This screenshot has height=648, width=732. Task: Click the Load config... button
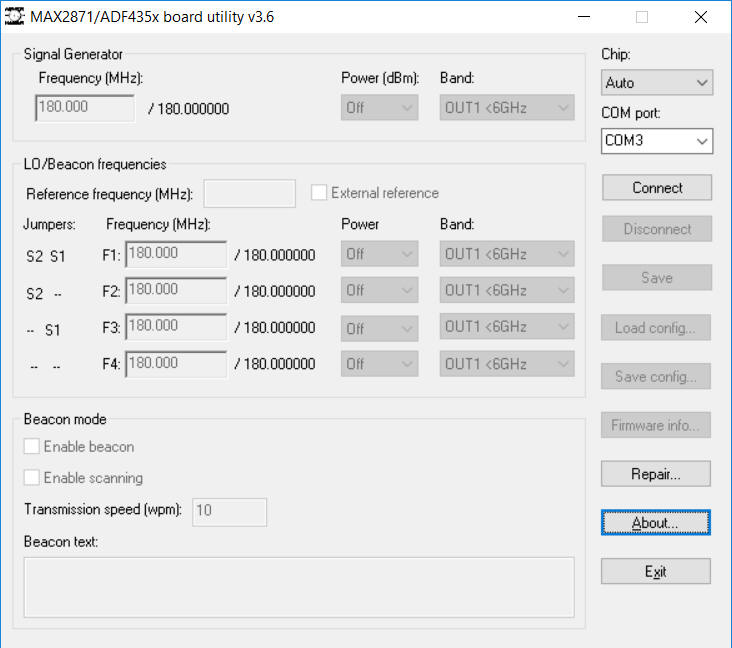(656, 328)
